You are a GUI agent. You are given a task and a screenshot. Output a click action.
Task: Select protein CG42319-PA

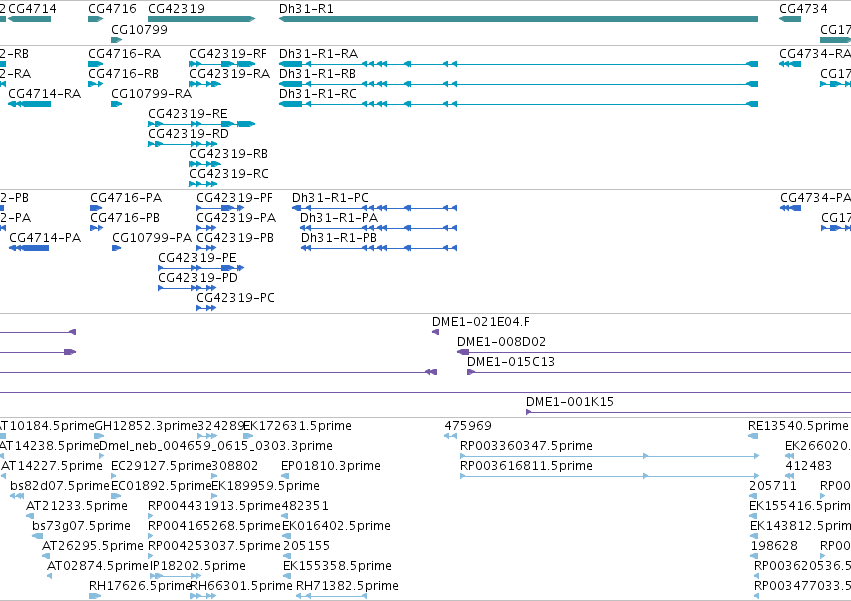(x=236, y=218)
